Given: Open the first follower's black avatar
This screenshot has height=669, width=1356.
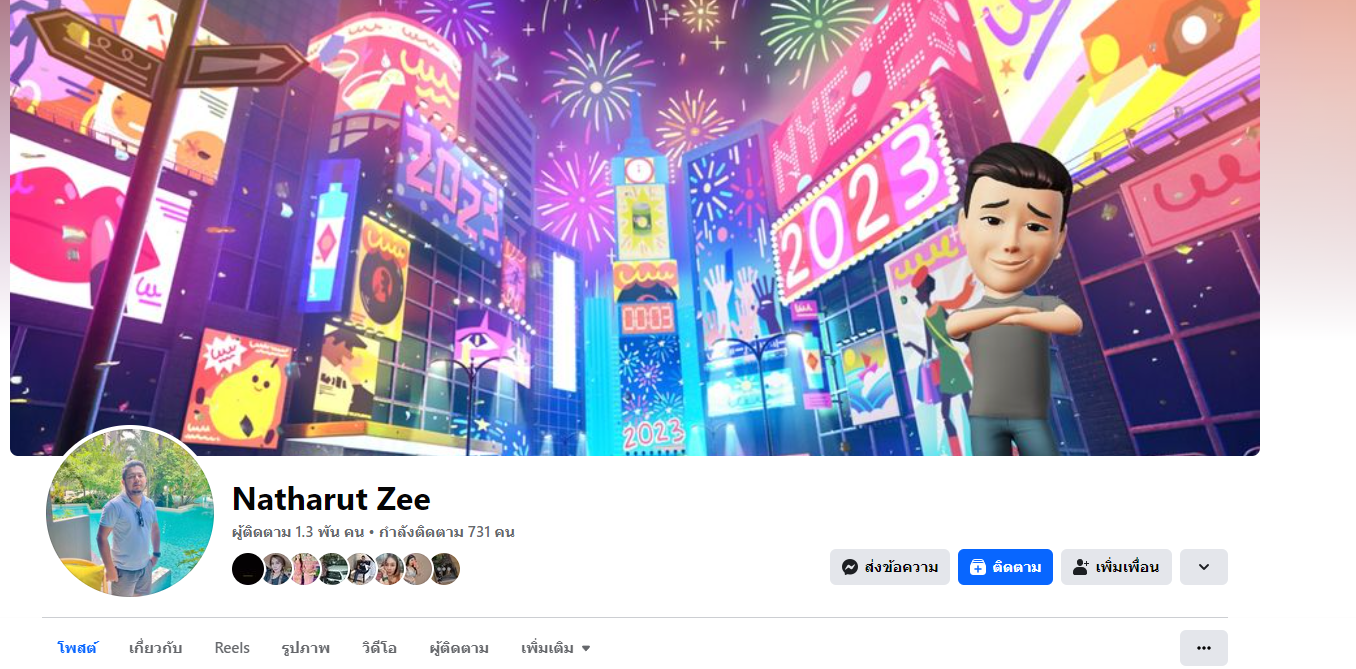Looking at the screenshot, I should [x=248, y=569].
